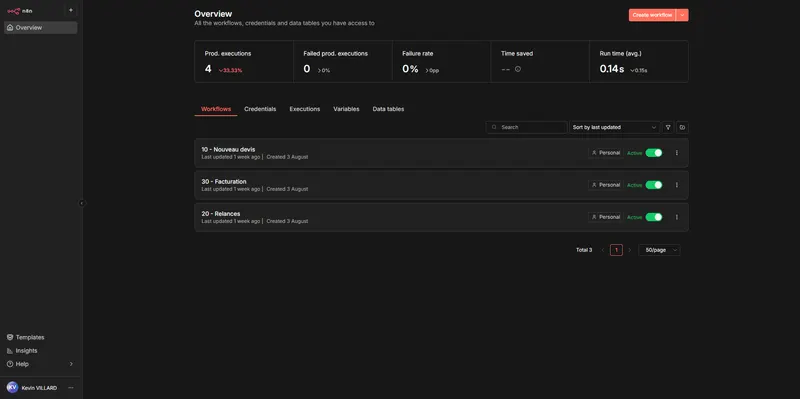Select page 1 in pagination
The height and width of the screenshot is (399, 800).
click(x=616, y=251)
